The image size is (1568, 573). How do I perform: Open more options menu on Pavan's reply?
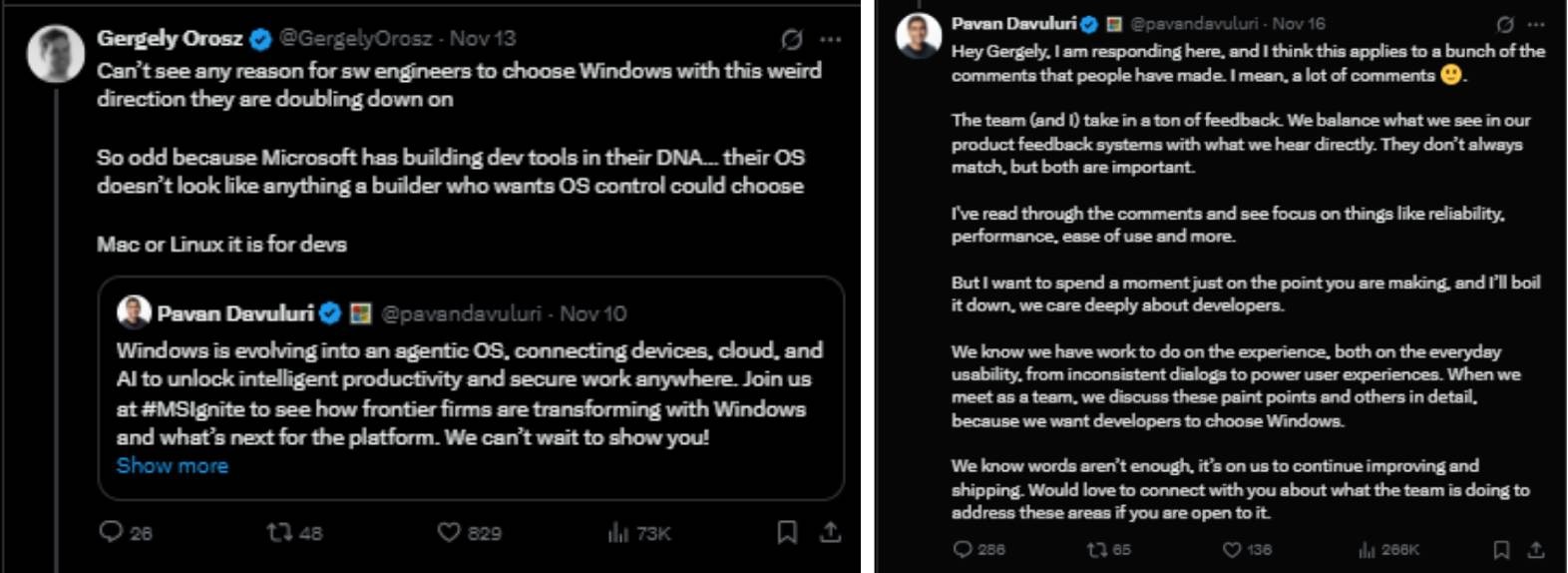tap(1536, 24)
